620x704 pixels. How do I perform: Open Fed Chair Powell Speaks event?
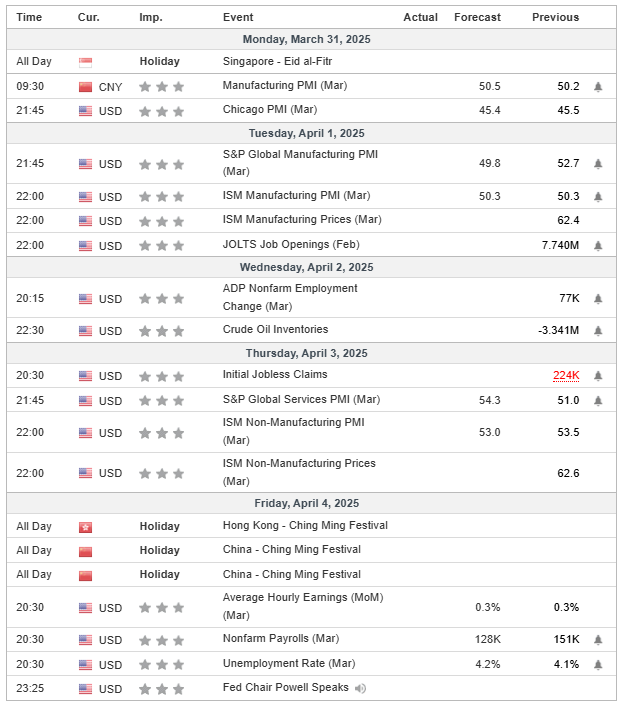click(x=286, y=687)
